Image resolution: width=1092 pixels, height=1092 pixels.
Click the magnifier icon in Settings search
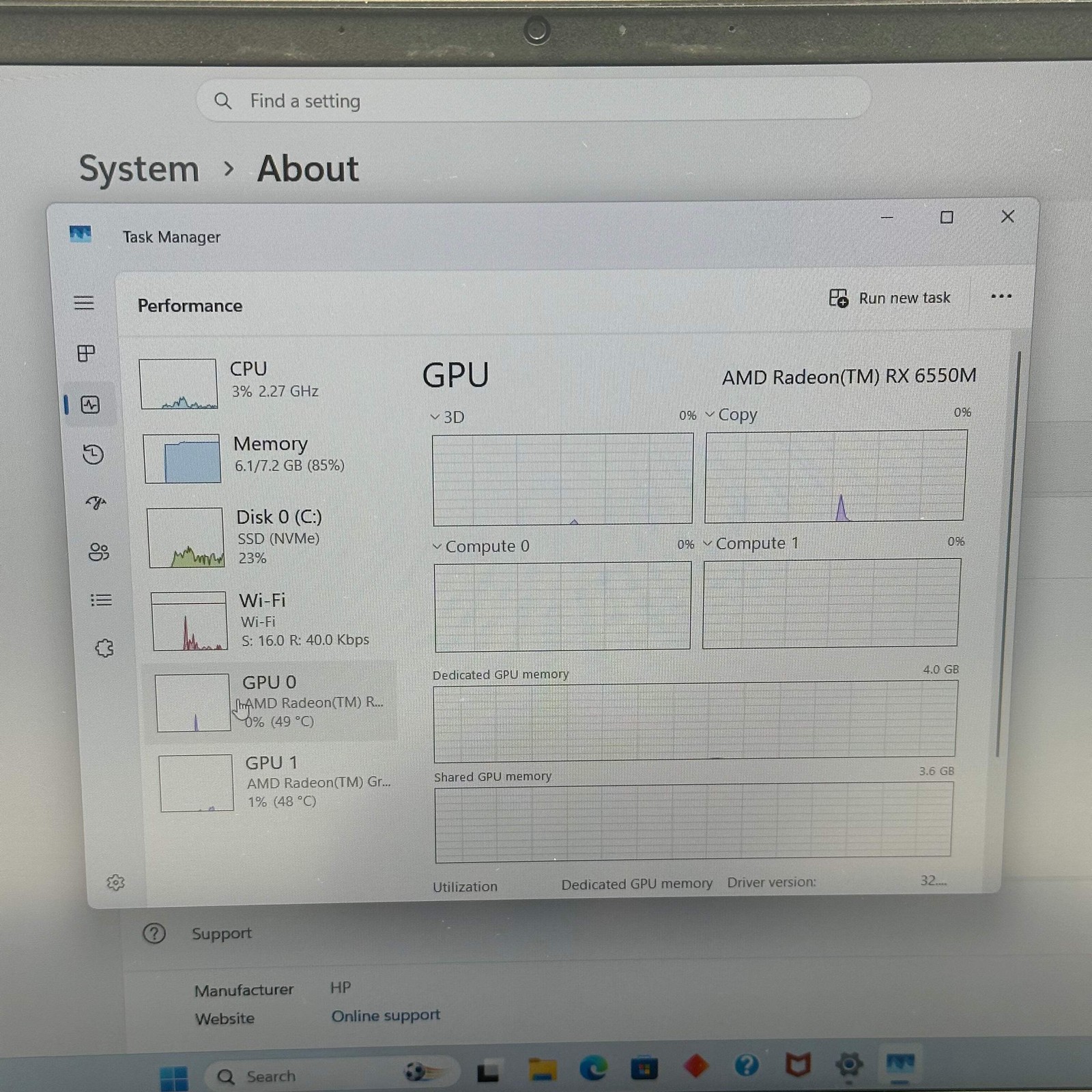(222, 101)
